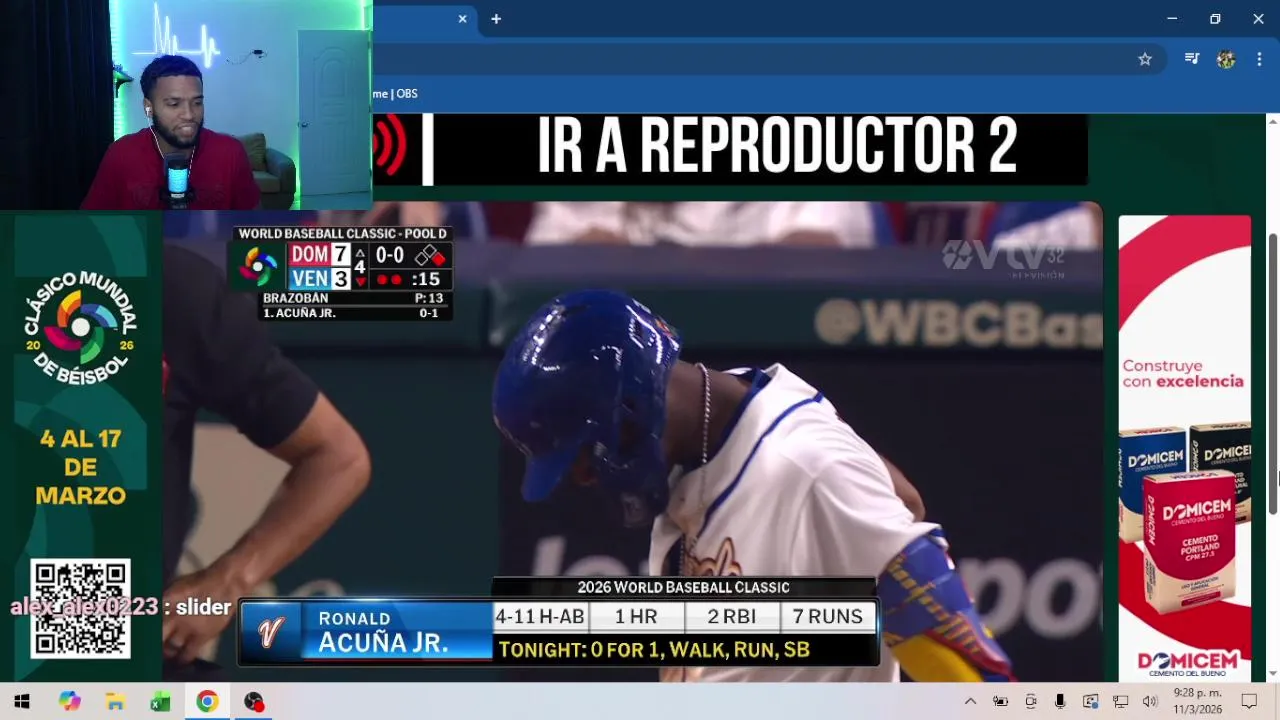Open the Chrome profile avatar
This screenshot has width=1280, height=720.
[x=1226, y=59]
